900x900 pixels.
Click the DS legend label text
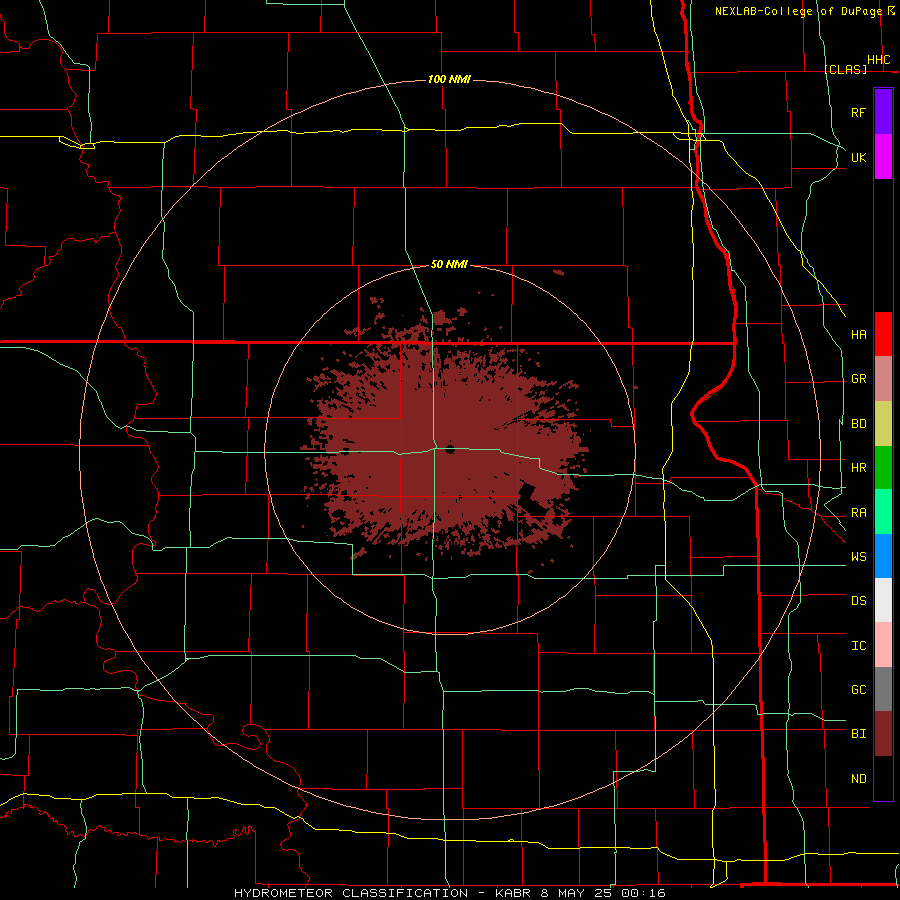[x=859, y=600]
